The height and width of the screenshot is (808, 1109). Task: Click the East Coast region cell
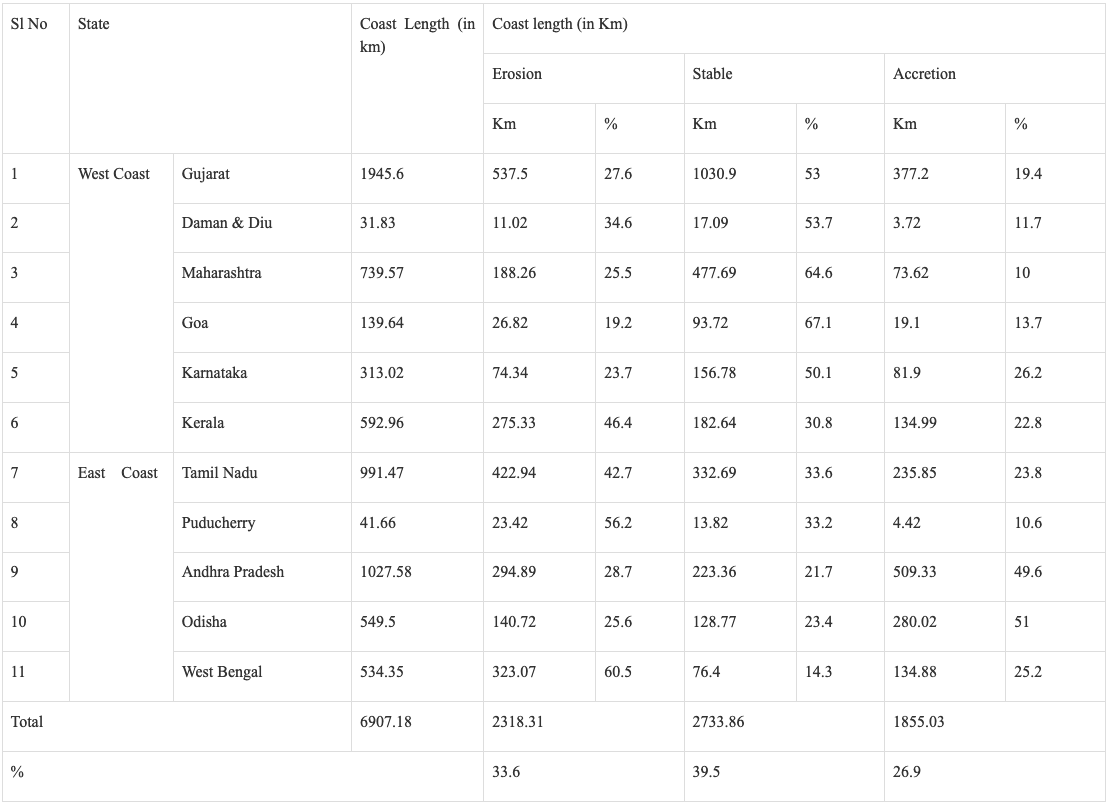point(118,473)
